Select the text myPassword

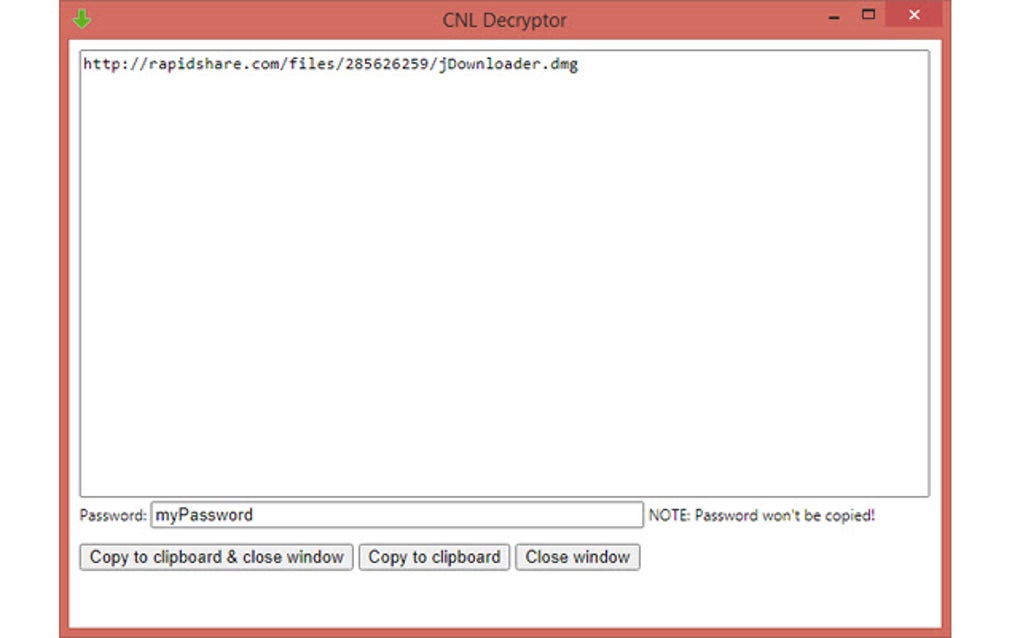205,514
